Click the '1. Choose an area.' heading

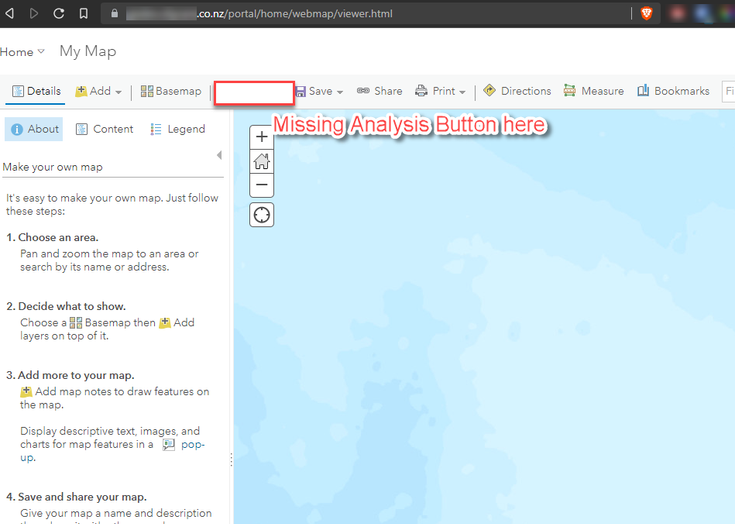click(x=52, y=238)
